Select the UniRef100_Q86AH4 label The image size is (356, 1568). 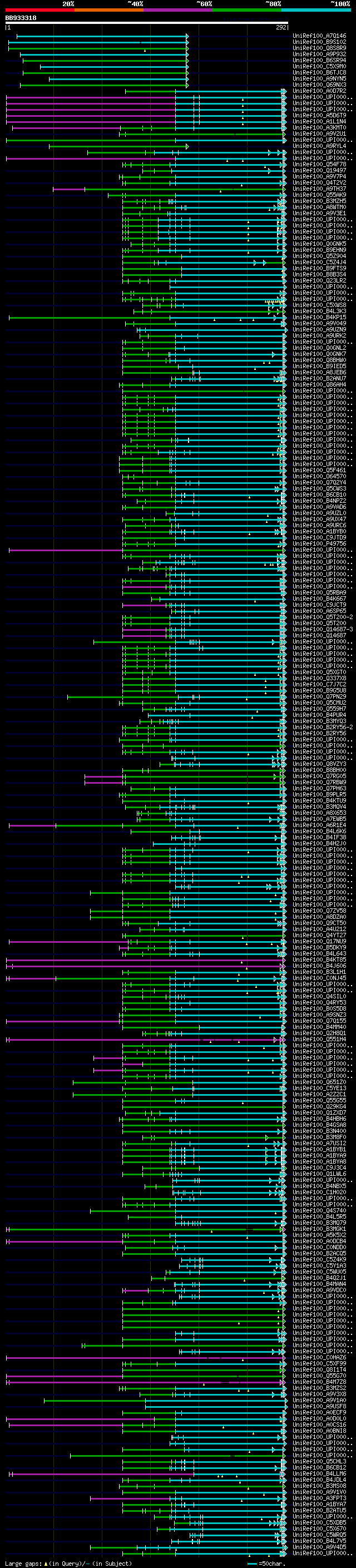click(x=319, y=385)
